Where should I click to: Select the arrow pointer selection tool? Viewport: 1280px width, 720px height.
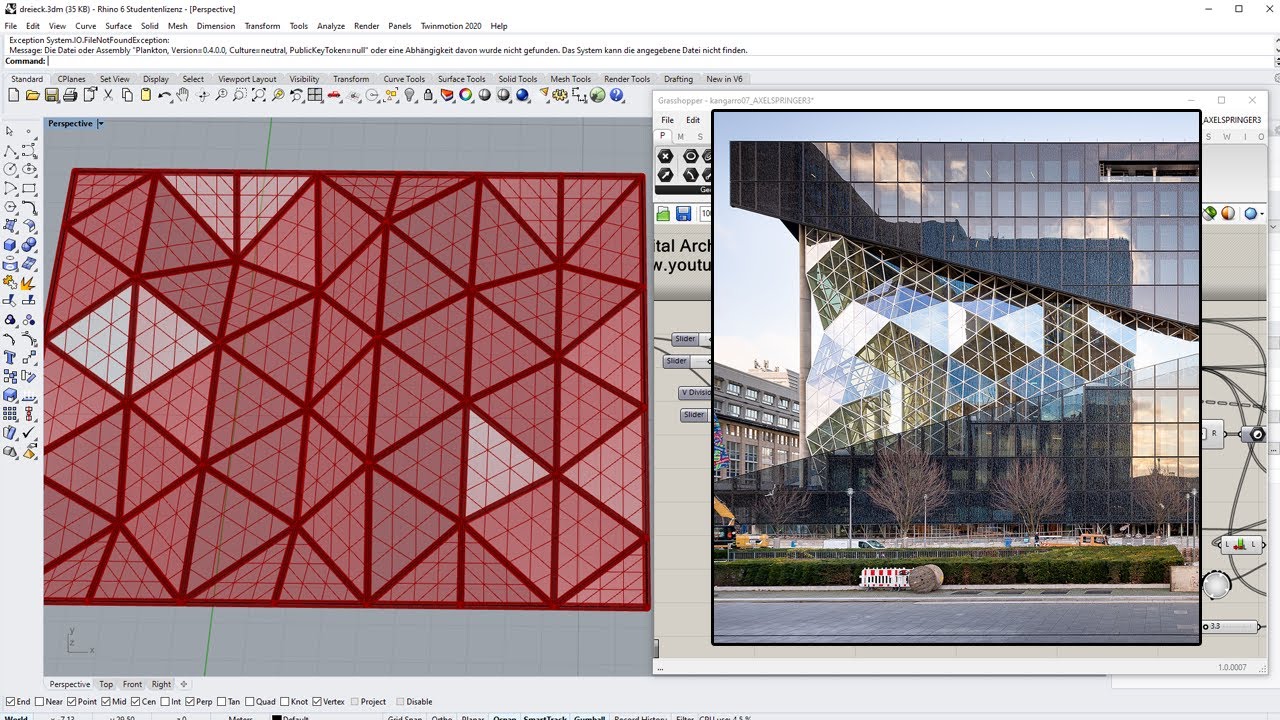[x=10, y=131]
